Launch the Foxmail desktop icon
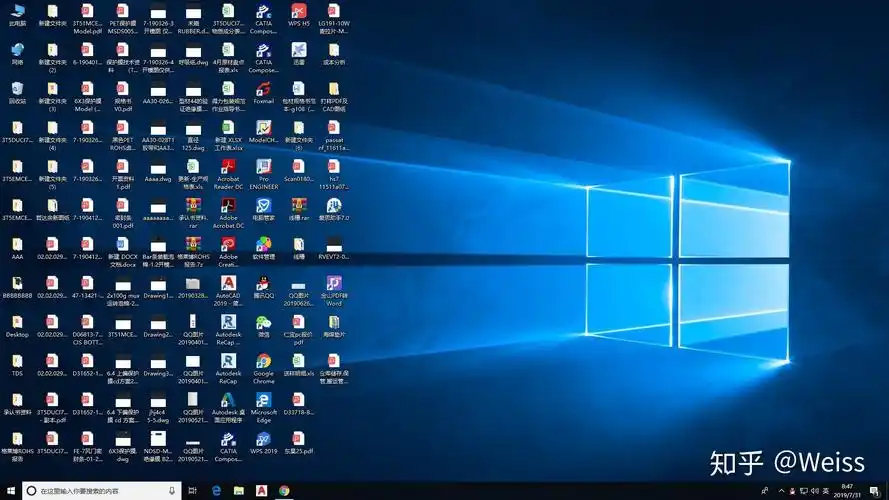 tap(263, 88)
